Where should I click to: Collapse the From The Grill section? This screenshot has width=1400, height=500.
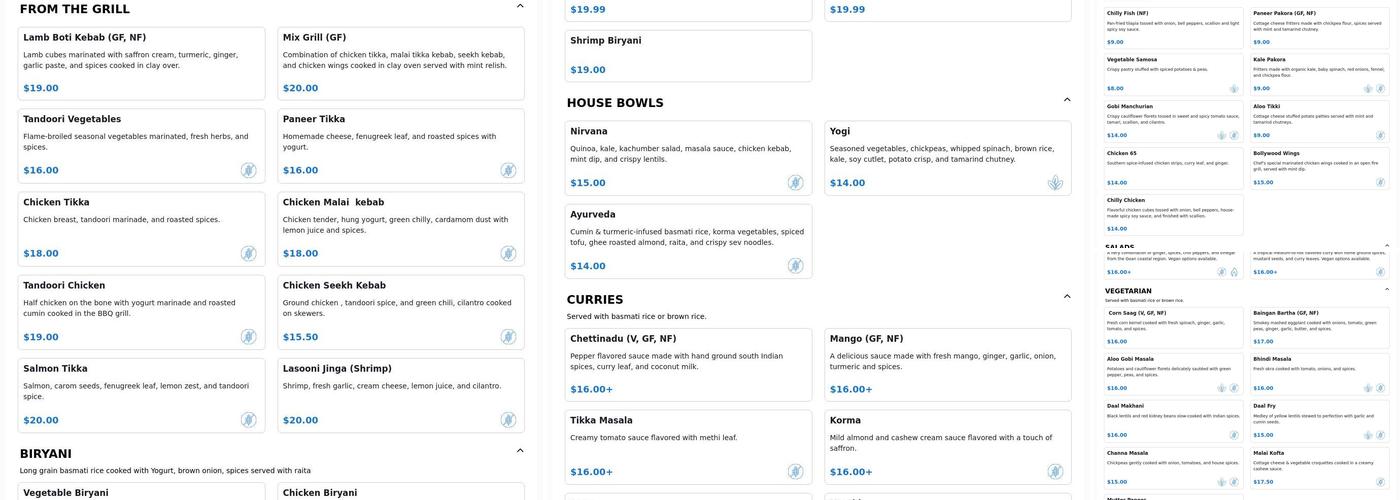(x=520, y=6)
